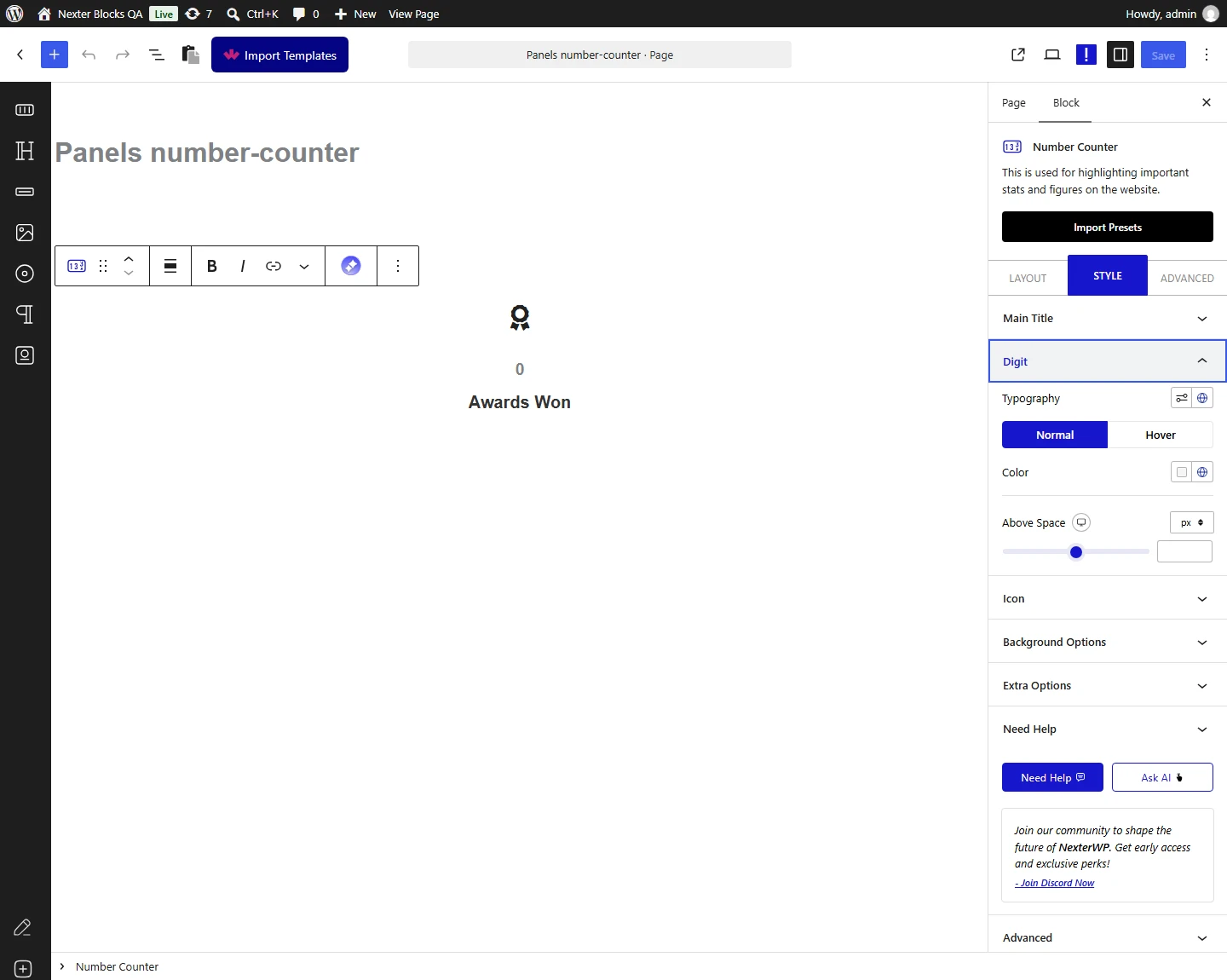This screenshot has width=1227, height=980.
Task: Open the px unit dropdown
Action: pyautogui.click(x=1192, y=522)
